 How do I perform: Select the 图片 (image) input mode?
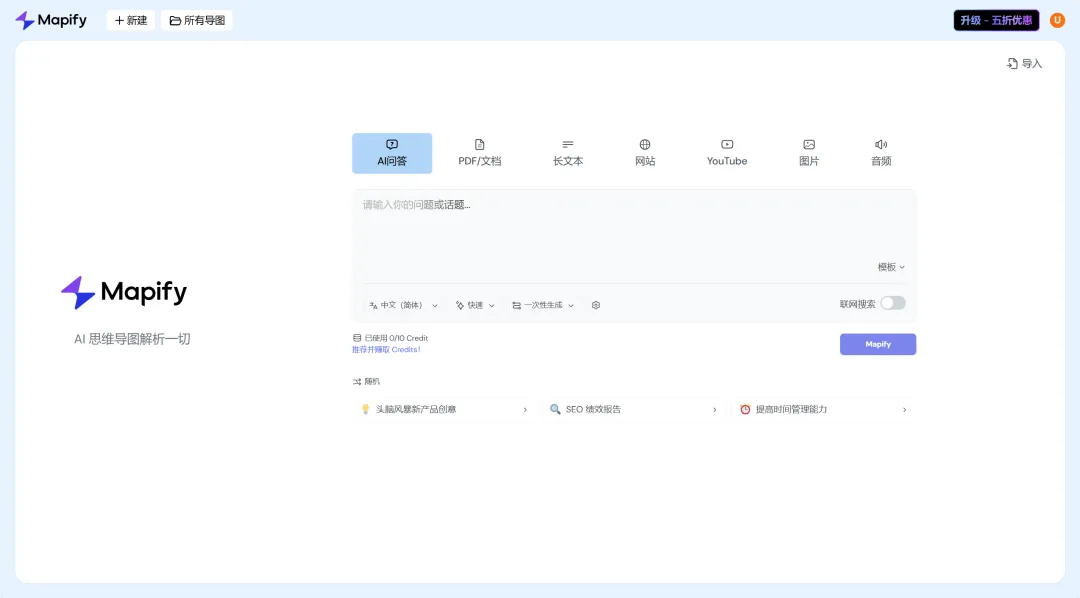click(x=808, y=152)
